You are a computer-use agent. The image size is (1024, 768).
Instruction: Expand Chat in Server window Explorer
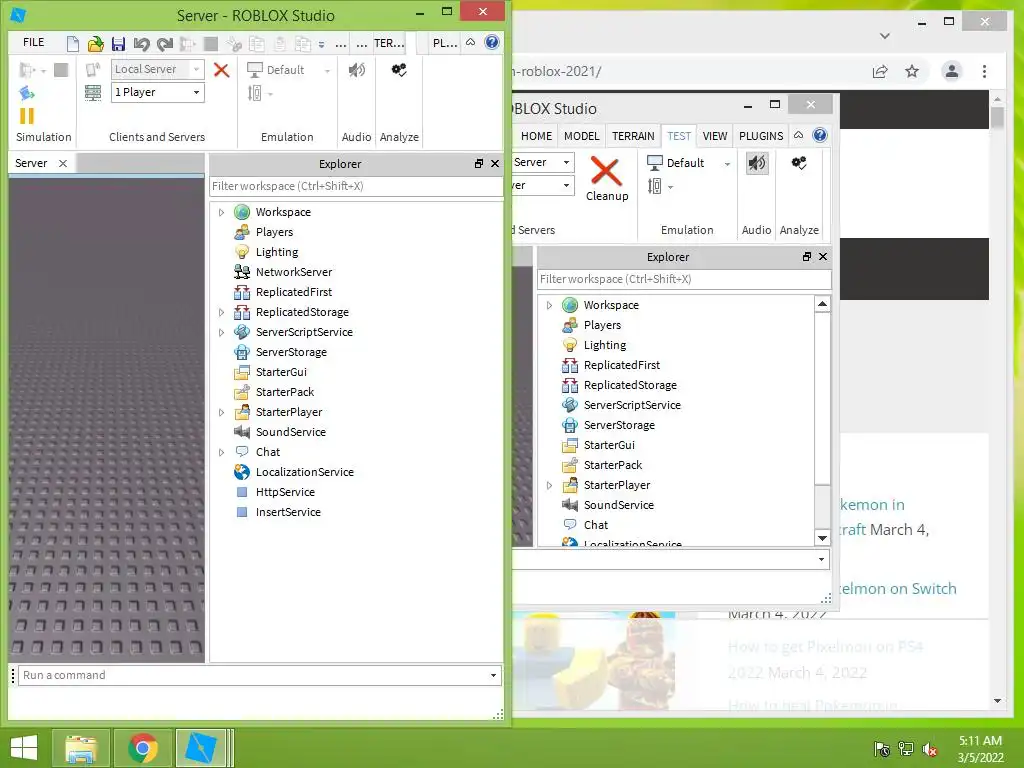221,452
